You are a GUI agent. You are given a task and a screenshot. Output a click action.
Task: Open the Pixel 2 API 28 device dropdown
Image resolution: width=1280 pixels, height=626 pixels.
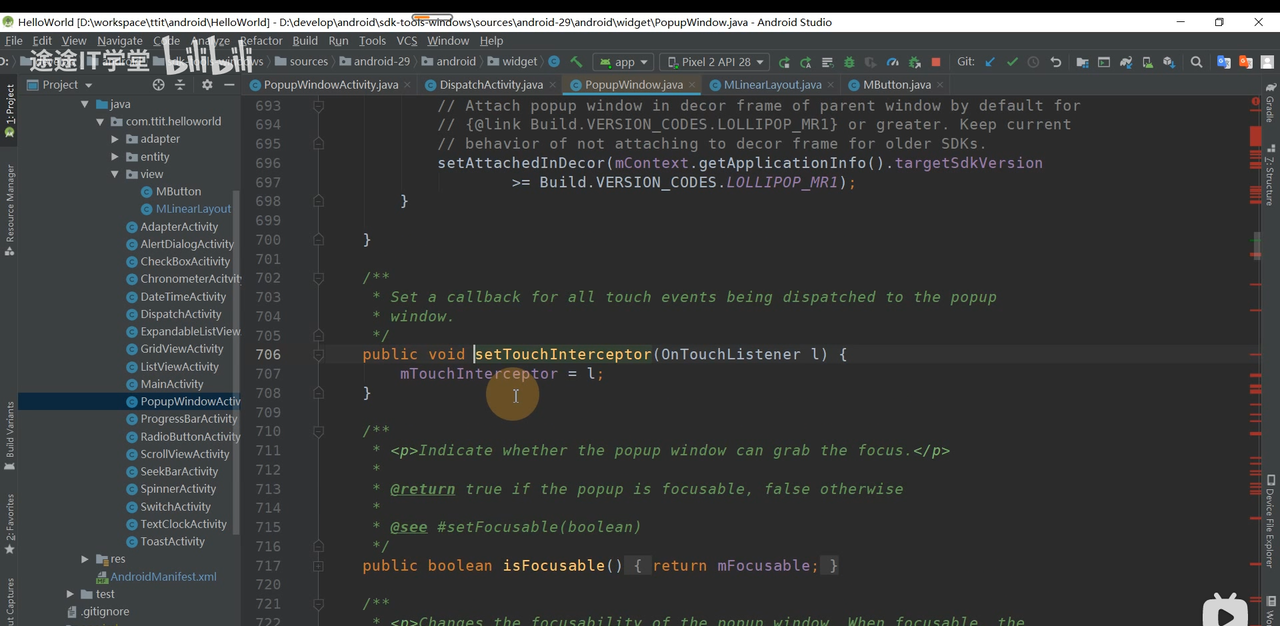714,62
